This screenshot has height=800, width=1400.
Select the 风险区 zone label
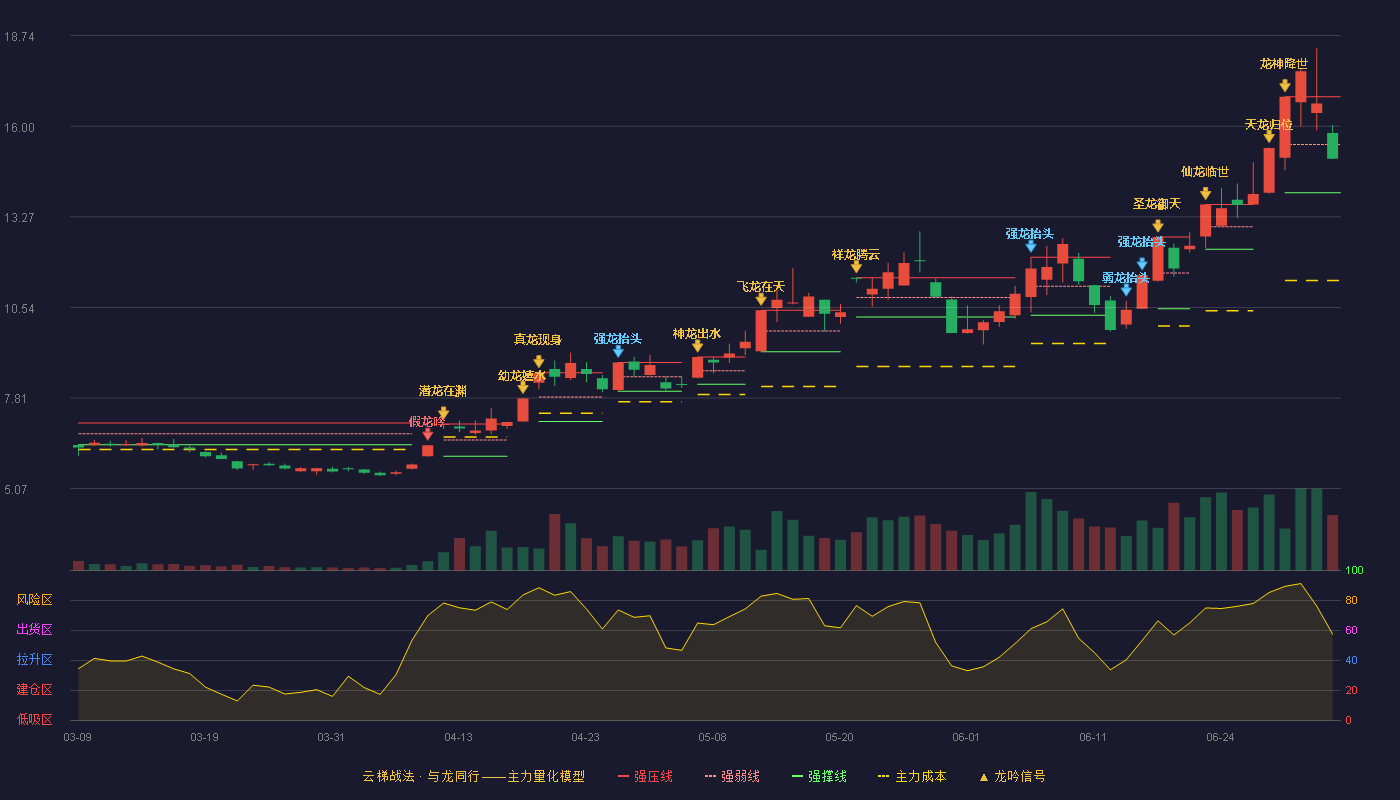(34, 600)
